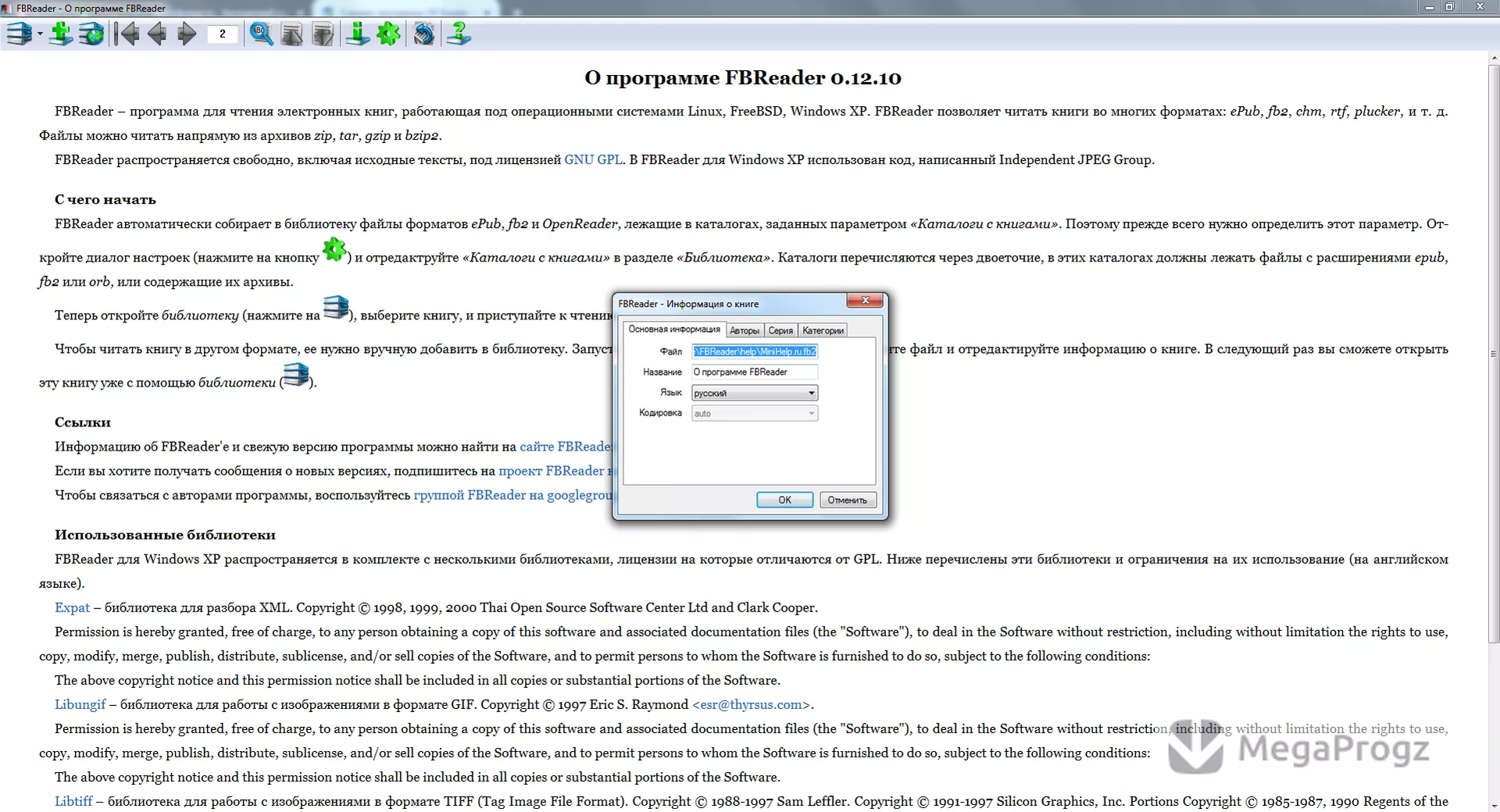Follow the Libungif library link
The width and height of the screenshot is (1500, 812).
tap(80, 704)
